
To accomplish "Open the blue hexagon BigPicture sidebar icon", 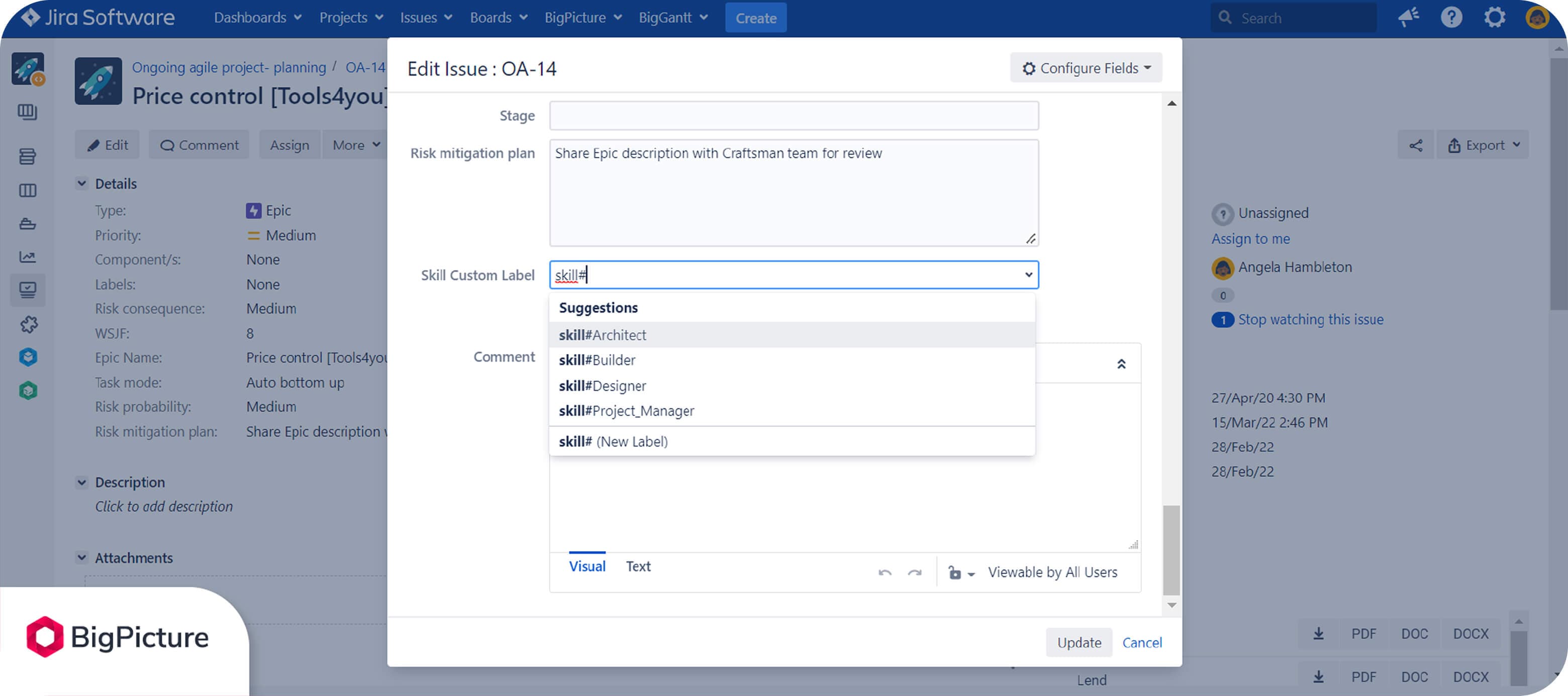I will (28, 357).
